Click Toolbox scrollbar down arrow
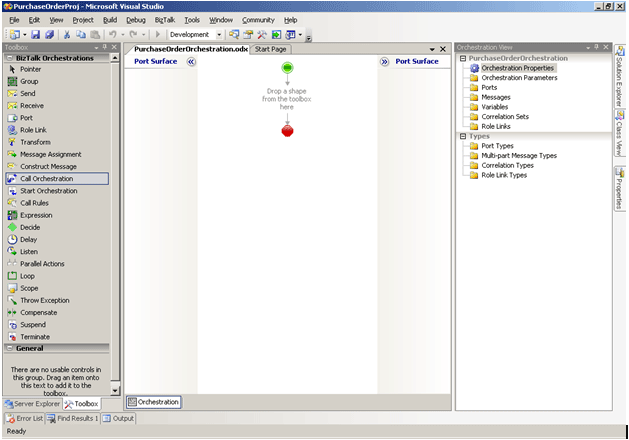The image size is (629, 440). click(x=115, y=390)
